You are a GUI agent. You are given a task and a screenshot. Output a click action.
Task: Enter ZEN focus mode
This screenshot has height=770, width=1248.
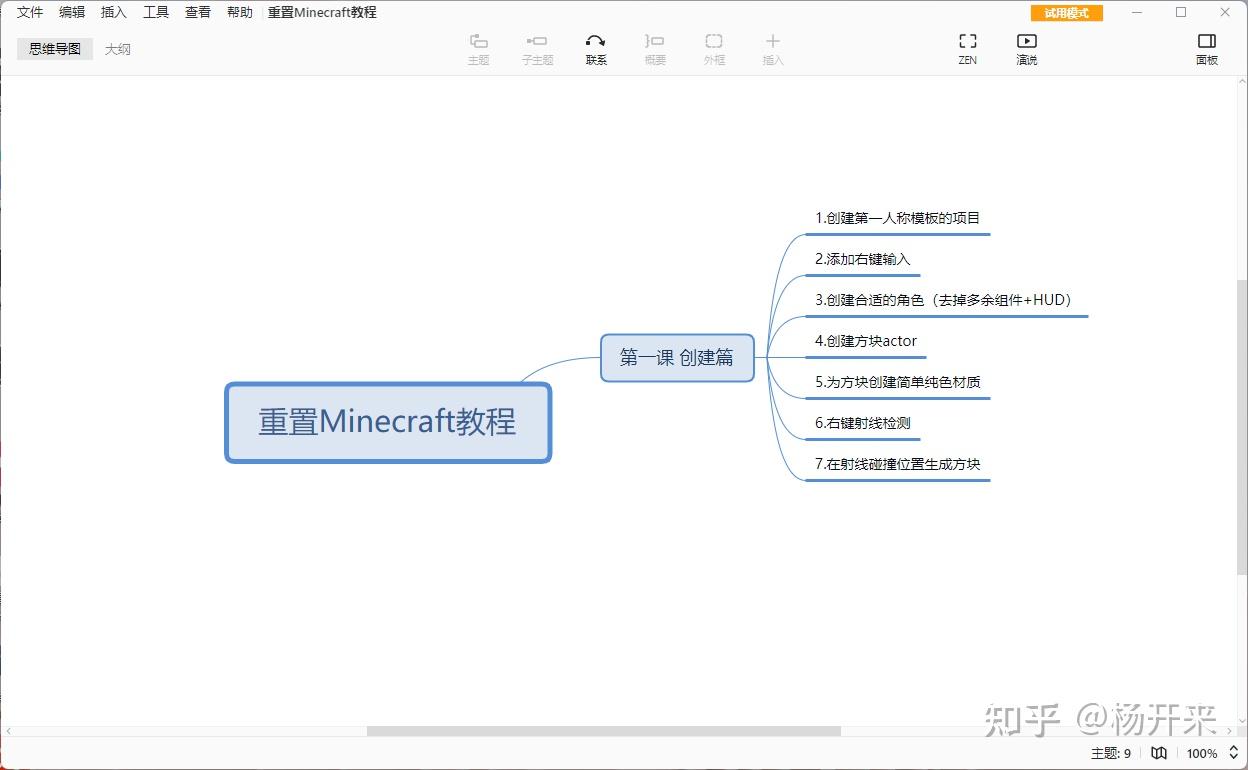966,47
